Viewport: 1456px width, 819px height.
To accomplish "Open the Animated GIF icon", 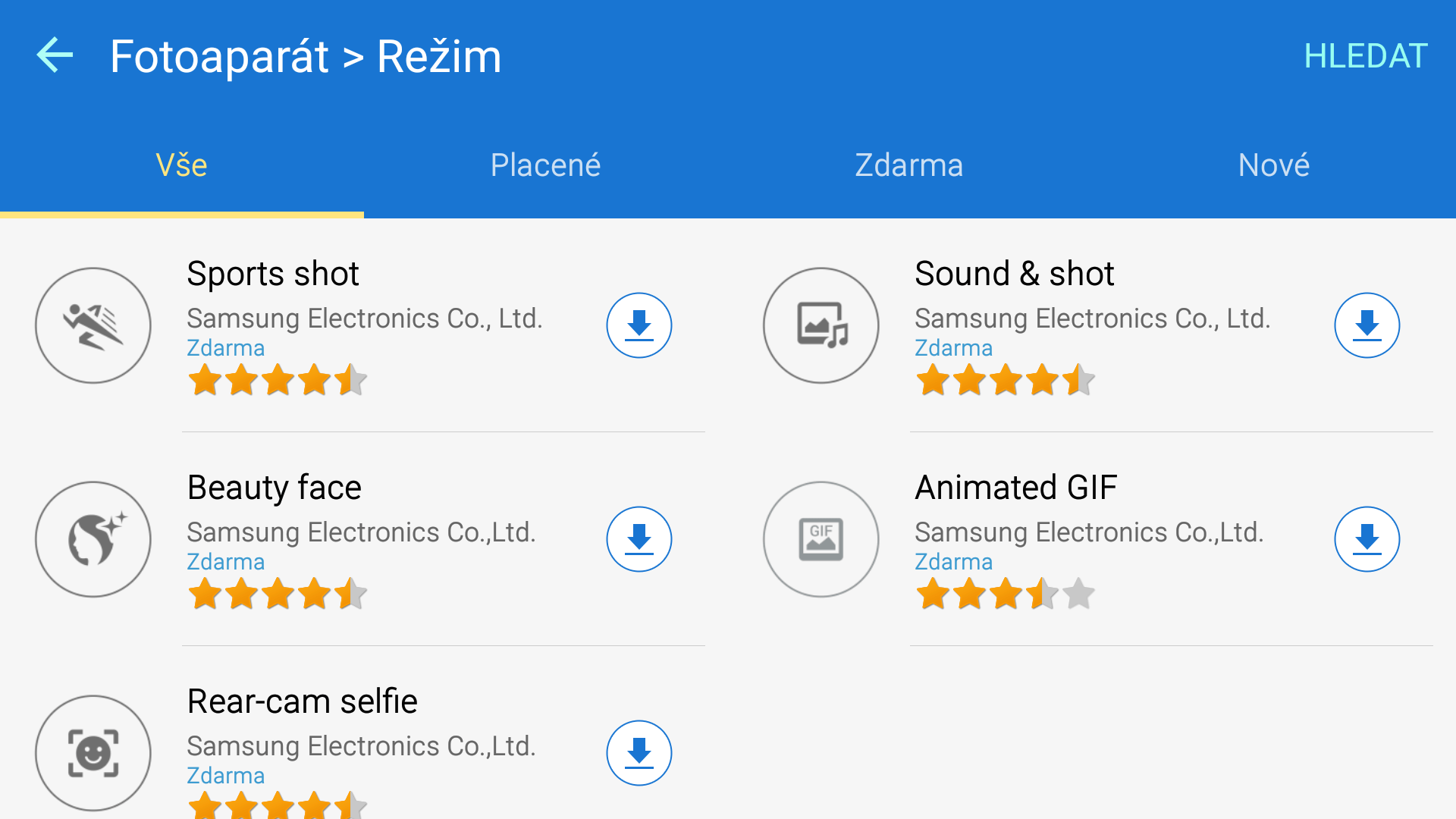I will (821, 539).
